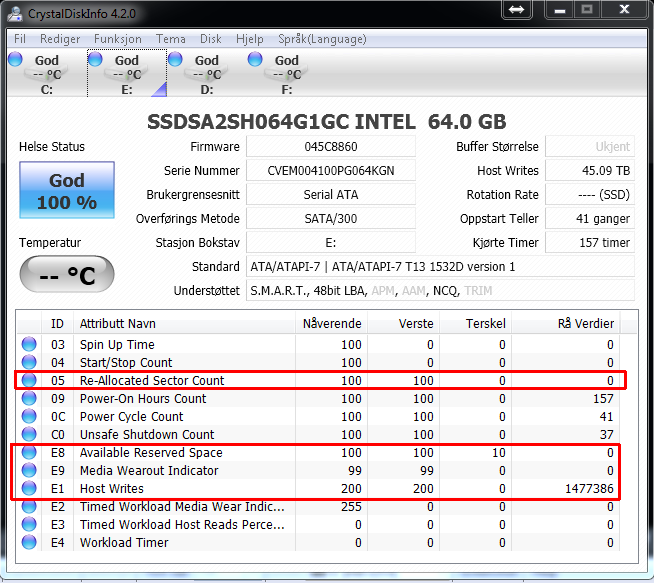The height and width of the screenshot is (583, 654).
Task: Click the -- °C temperature button
Action: click(x=67, y=275)
